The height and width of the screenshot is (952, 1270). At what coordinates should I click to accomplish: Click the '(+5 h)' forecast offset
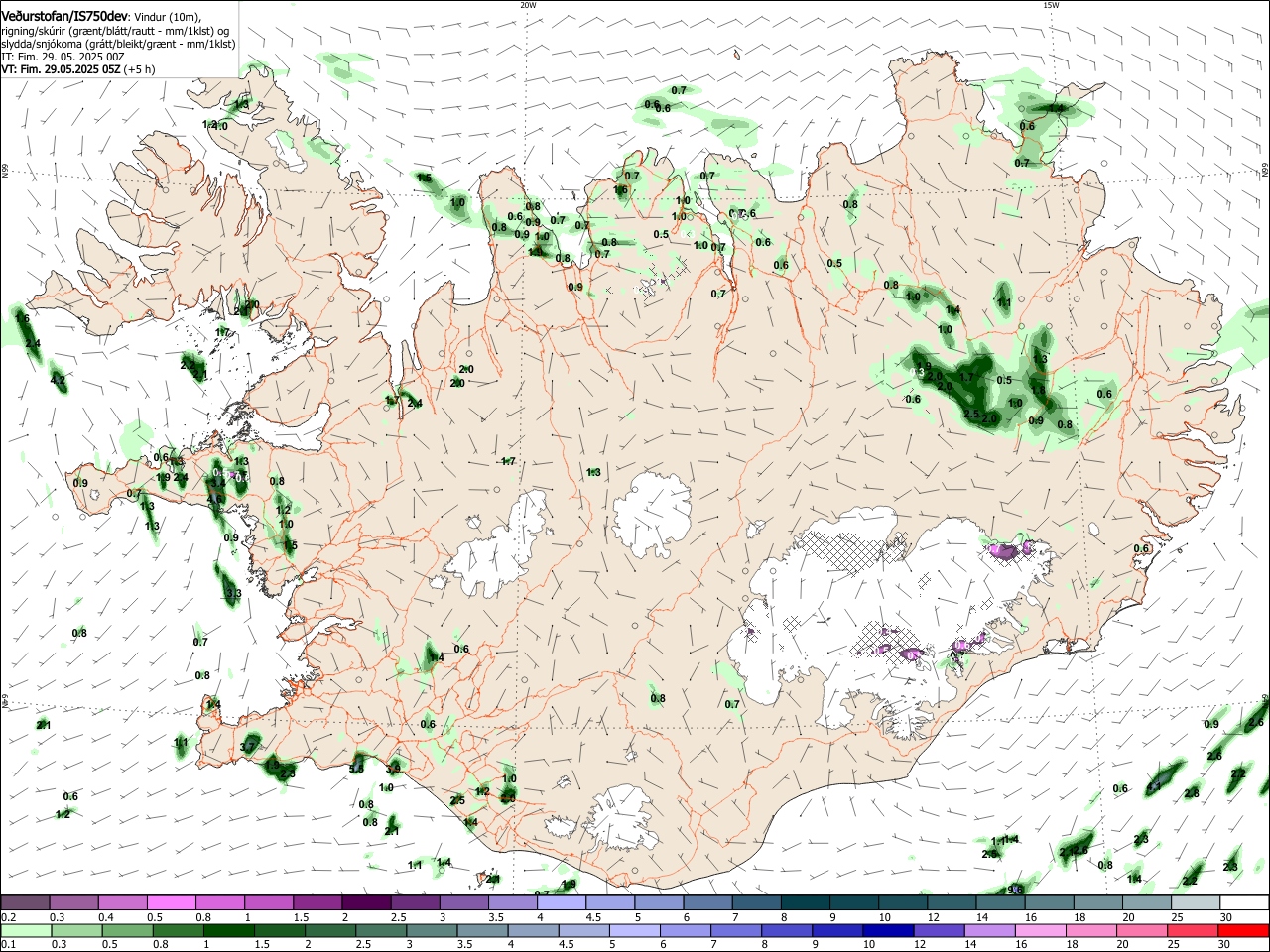click(x=142, y=70)
